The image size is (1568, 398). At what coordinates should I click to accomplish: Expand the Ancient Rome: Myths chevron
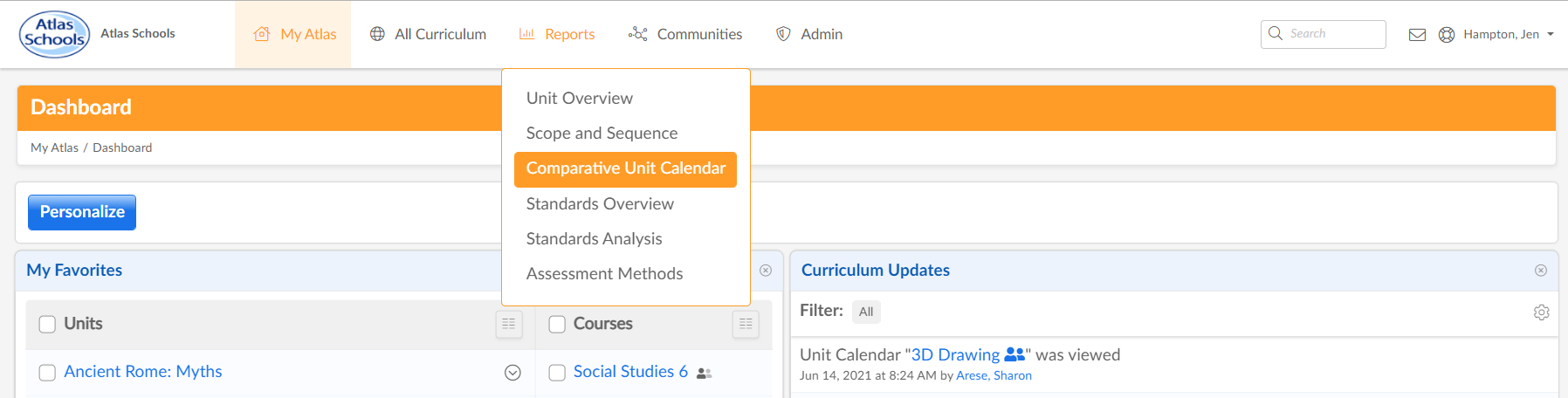[x=512, y=373]
